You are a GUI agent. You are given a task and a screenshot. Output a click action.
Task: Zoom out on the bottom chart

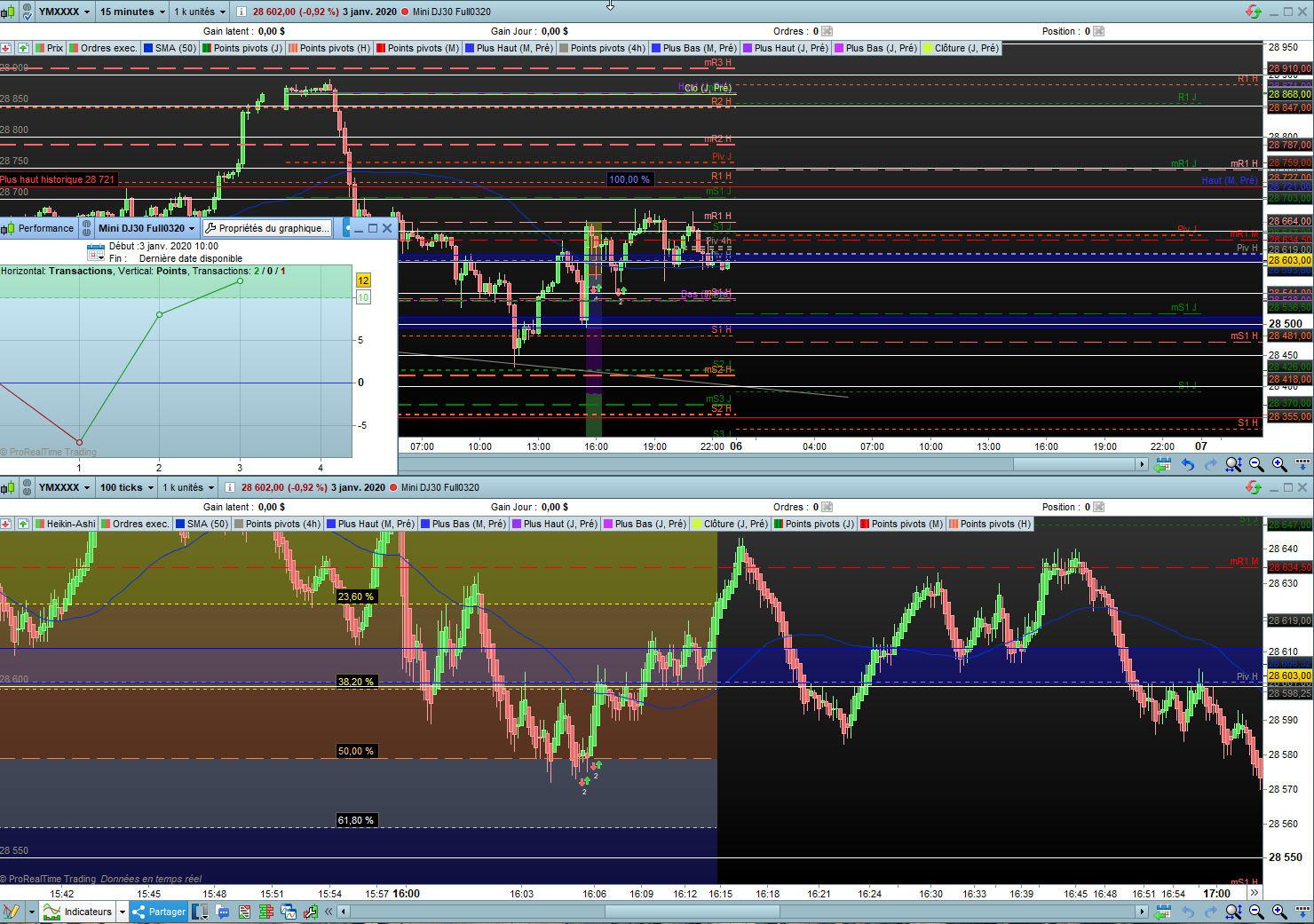(x=1256, y=912)
